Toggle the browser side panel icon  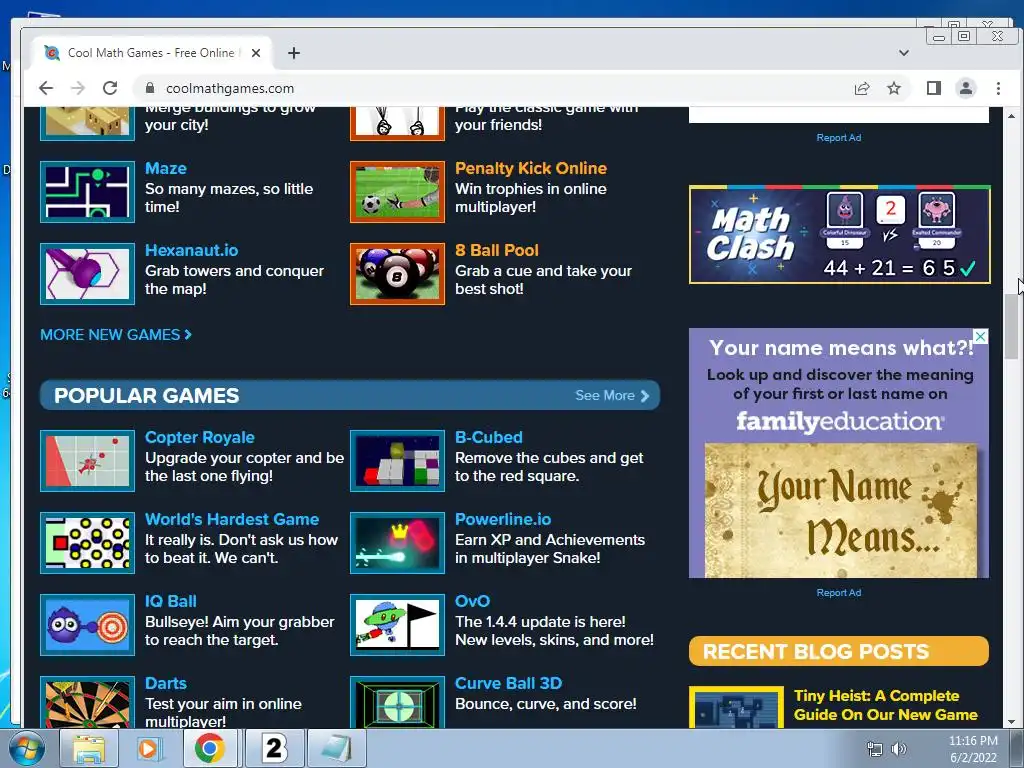(x=933, y=88)
